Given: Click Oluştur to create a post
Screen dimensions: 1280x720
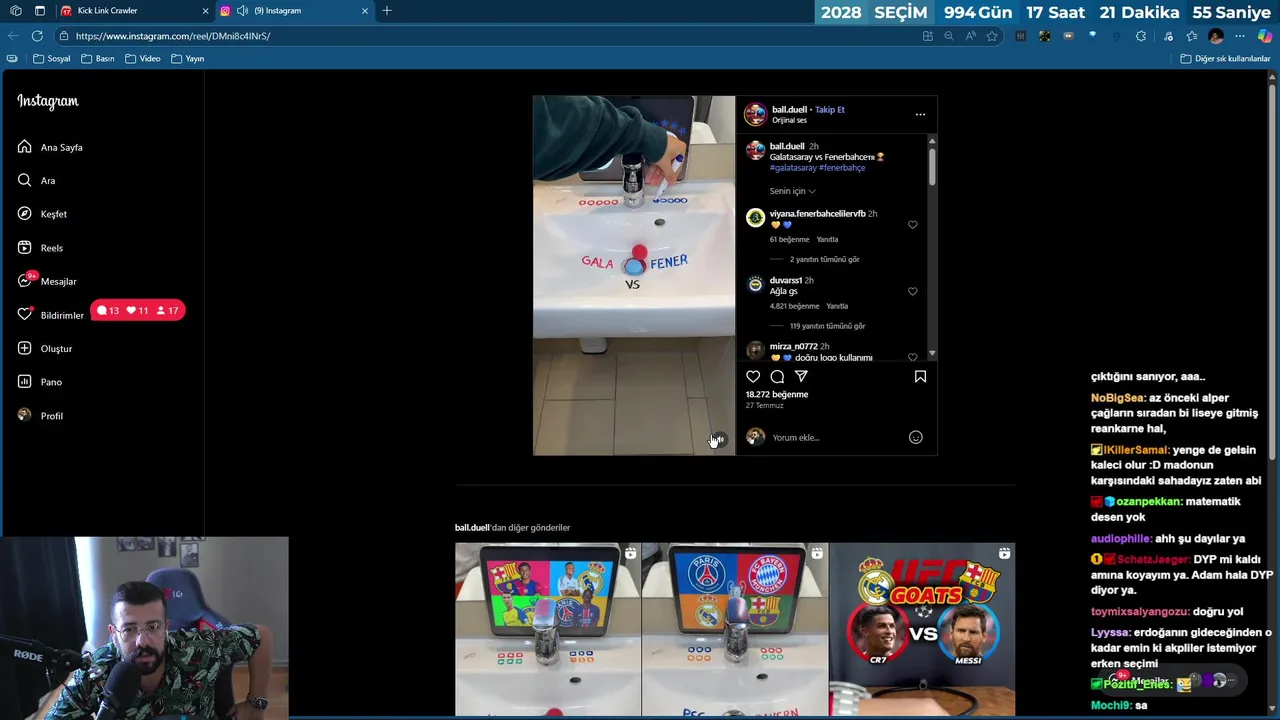Looking at the screenshot, I should click(45, 348).
